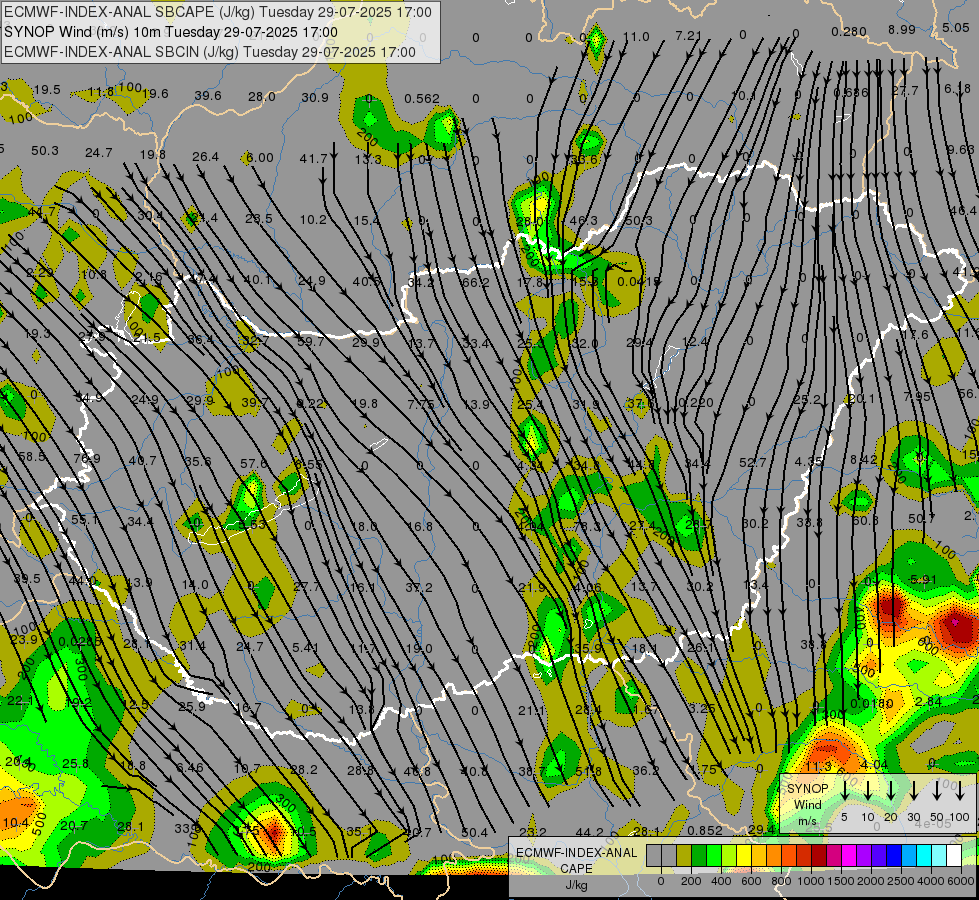This screenshot has height=900, width=979.
Task: Click the wind legend arrow above 30
Action: click(x=914, y=791)
